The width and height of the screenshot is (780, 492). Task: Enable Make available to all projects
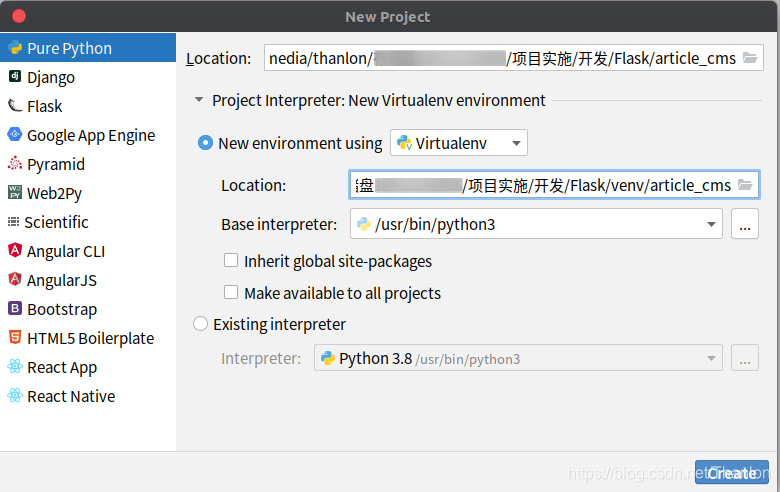231,292
